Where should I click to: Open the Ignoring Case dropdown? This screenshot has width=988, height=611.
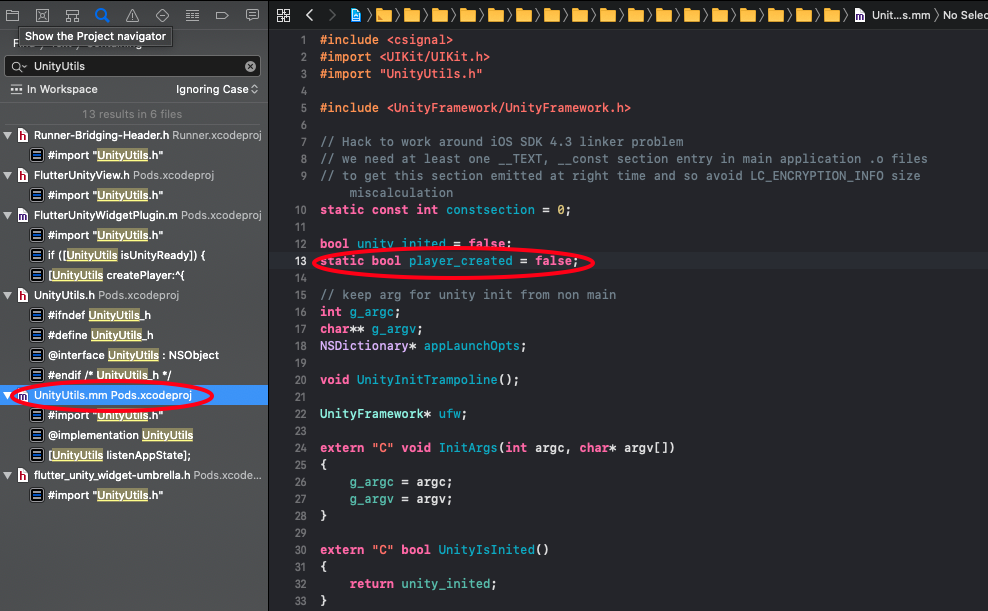tap(217, 89)
